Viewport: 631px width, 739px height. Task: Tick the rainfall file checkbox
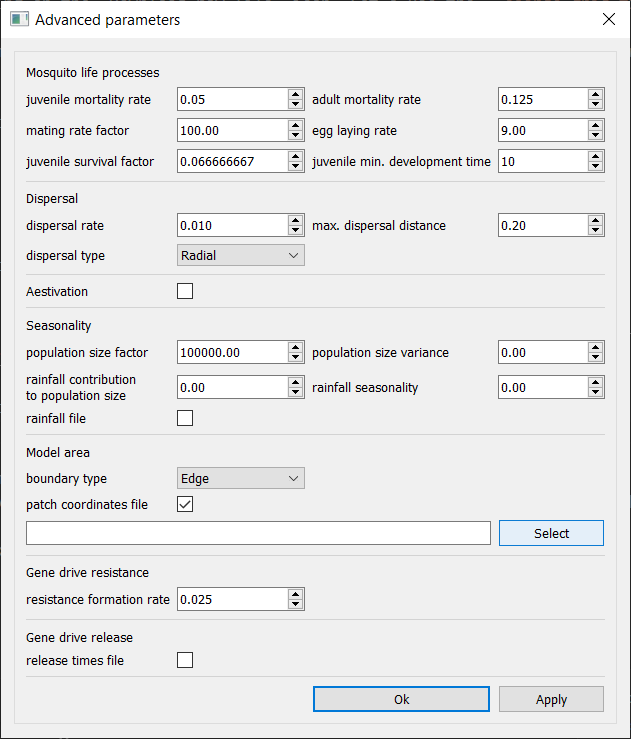pos(185,418)
